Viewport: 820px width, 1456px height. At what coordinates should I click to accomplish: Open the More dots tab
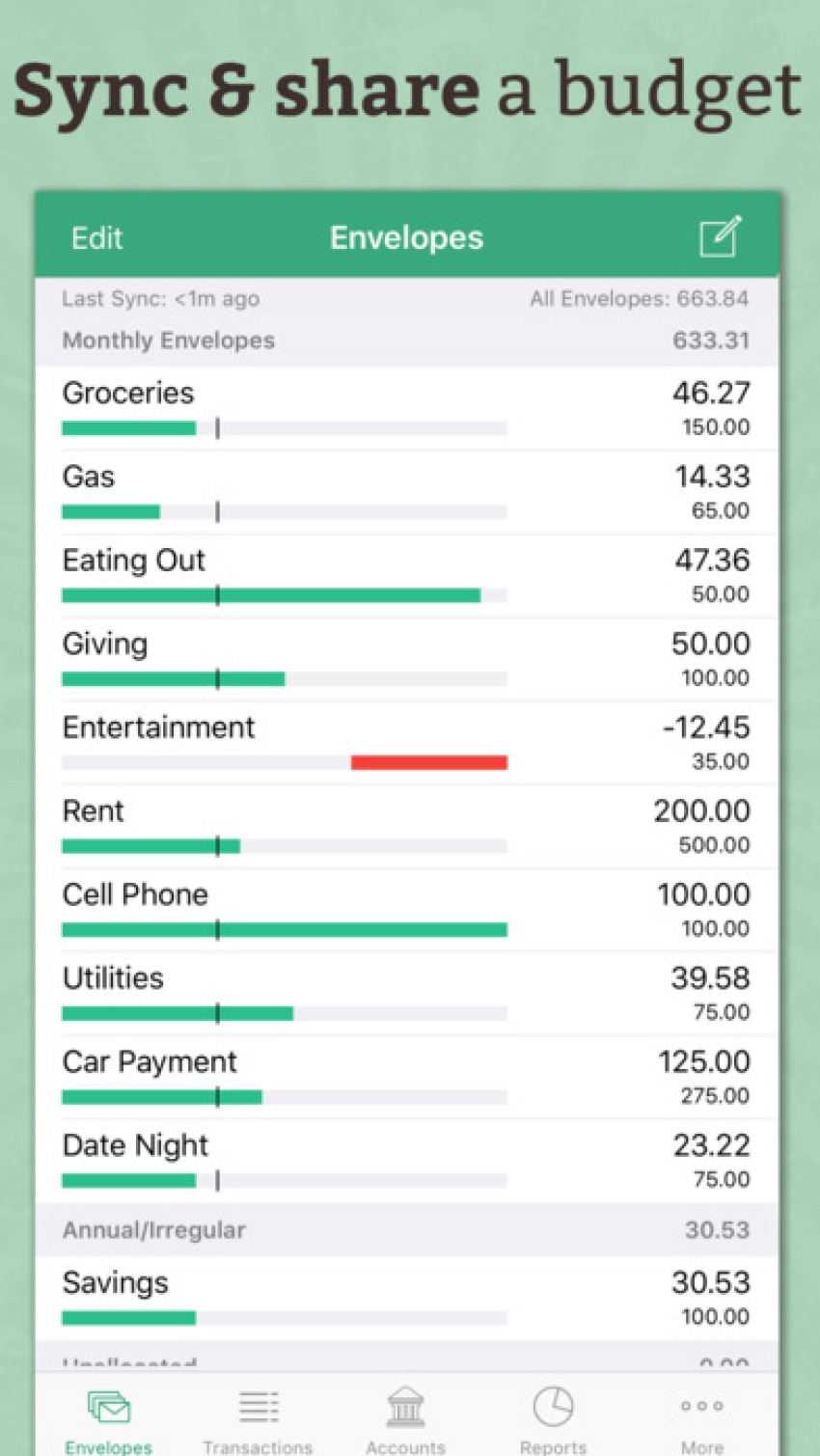[x=701, y=1409]
